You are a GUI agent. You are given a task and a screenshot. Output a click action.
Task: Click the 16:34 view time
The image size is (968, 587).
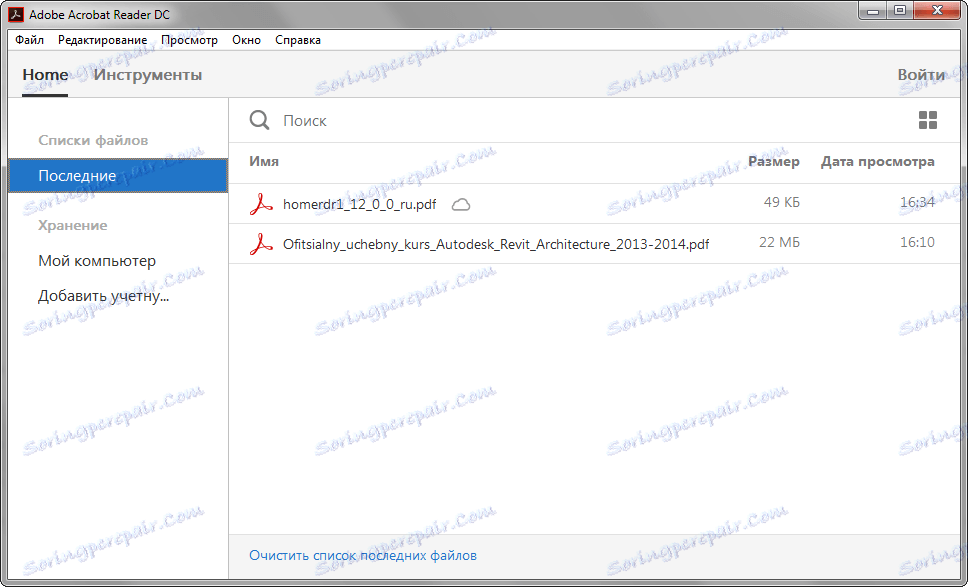pos(917,202)
